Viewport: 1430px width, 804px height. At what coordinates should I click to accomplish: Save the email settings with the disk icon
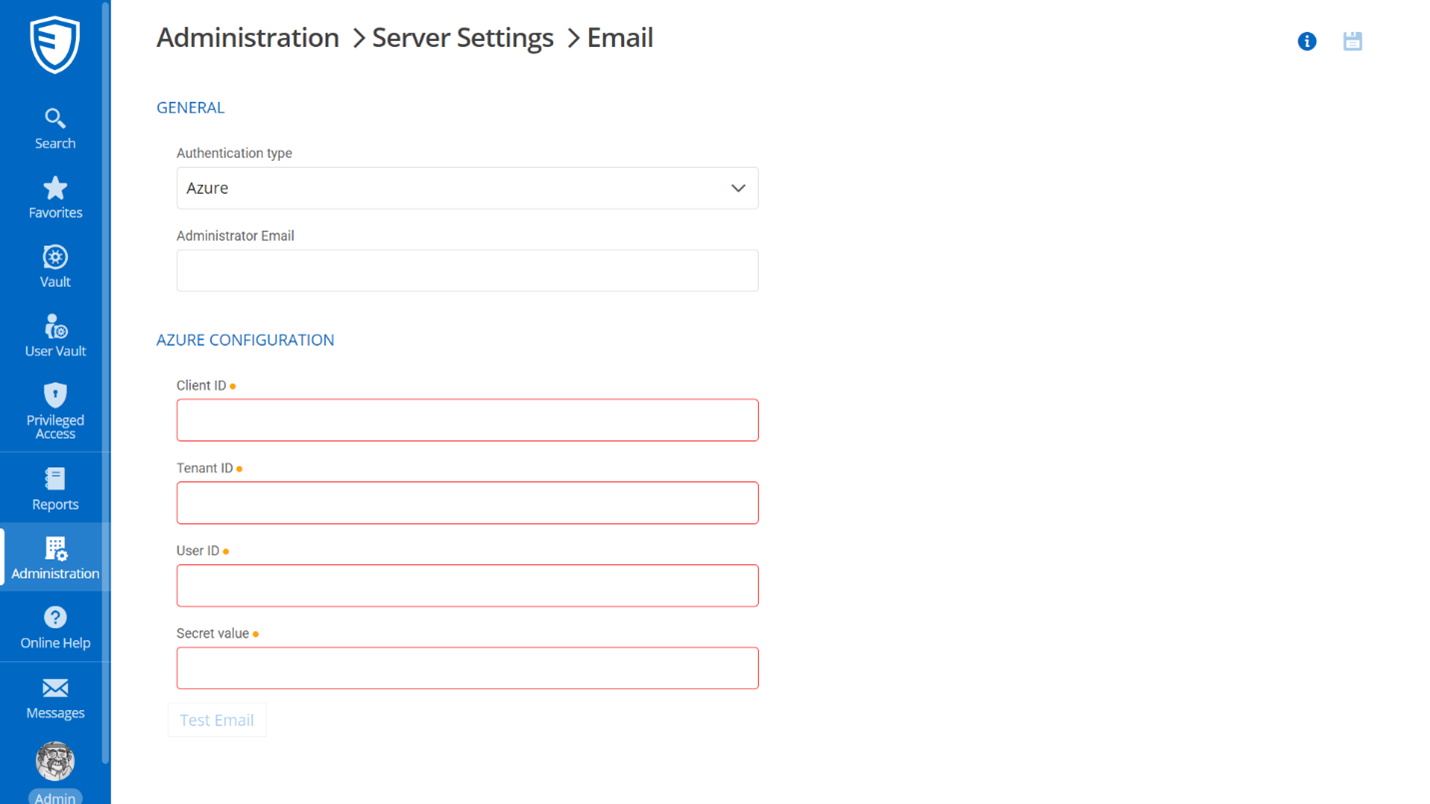point(1352,41)
